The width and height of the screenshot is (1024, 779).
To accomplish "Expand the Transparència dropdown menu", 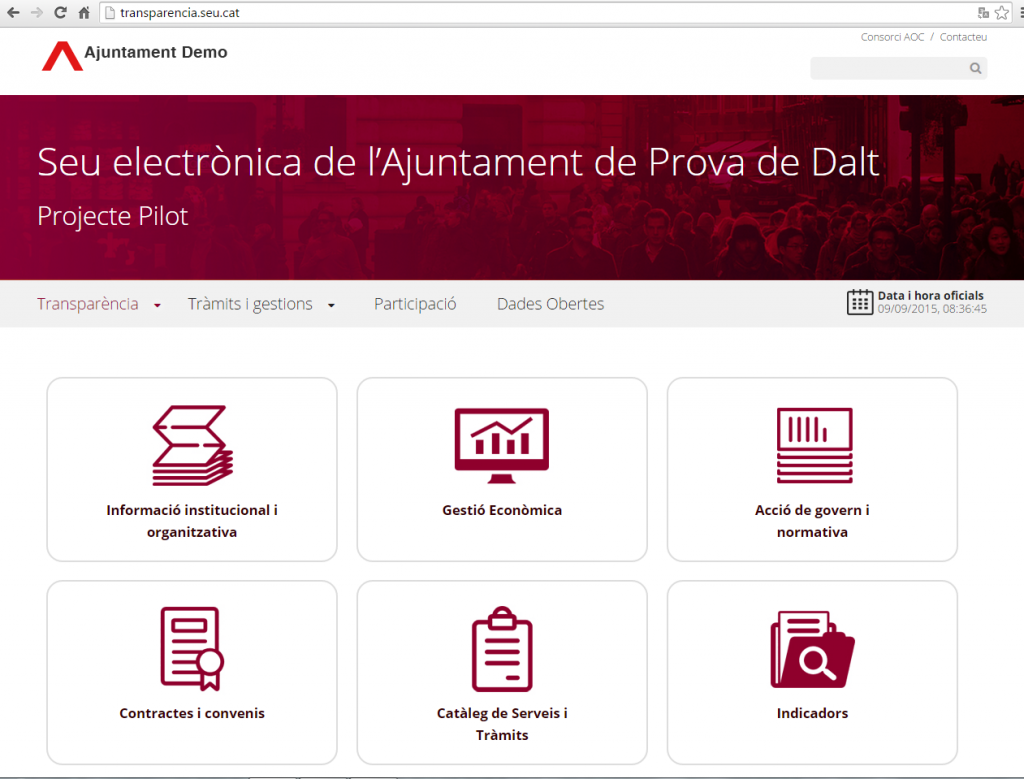I will click(88, 303).
